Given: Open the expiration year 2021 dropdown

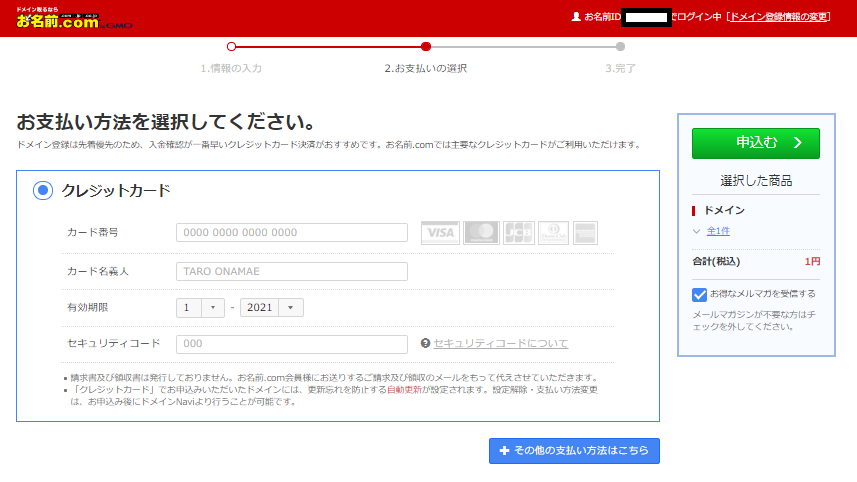Looking at the screenshot, I should coord(271,308).
